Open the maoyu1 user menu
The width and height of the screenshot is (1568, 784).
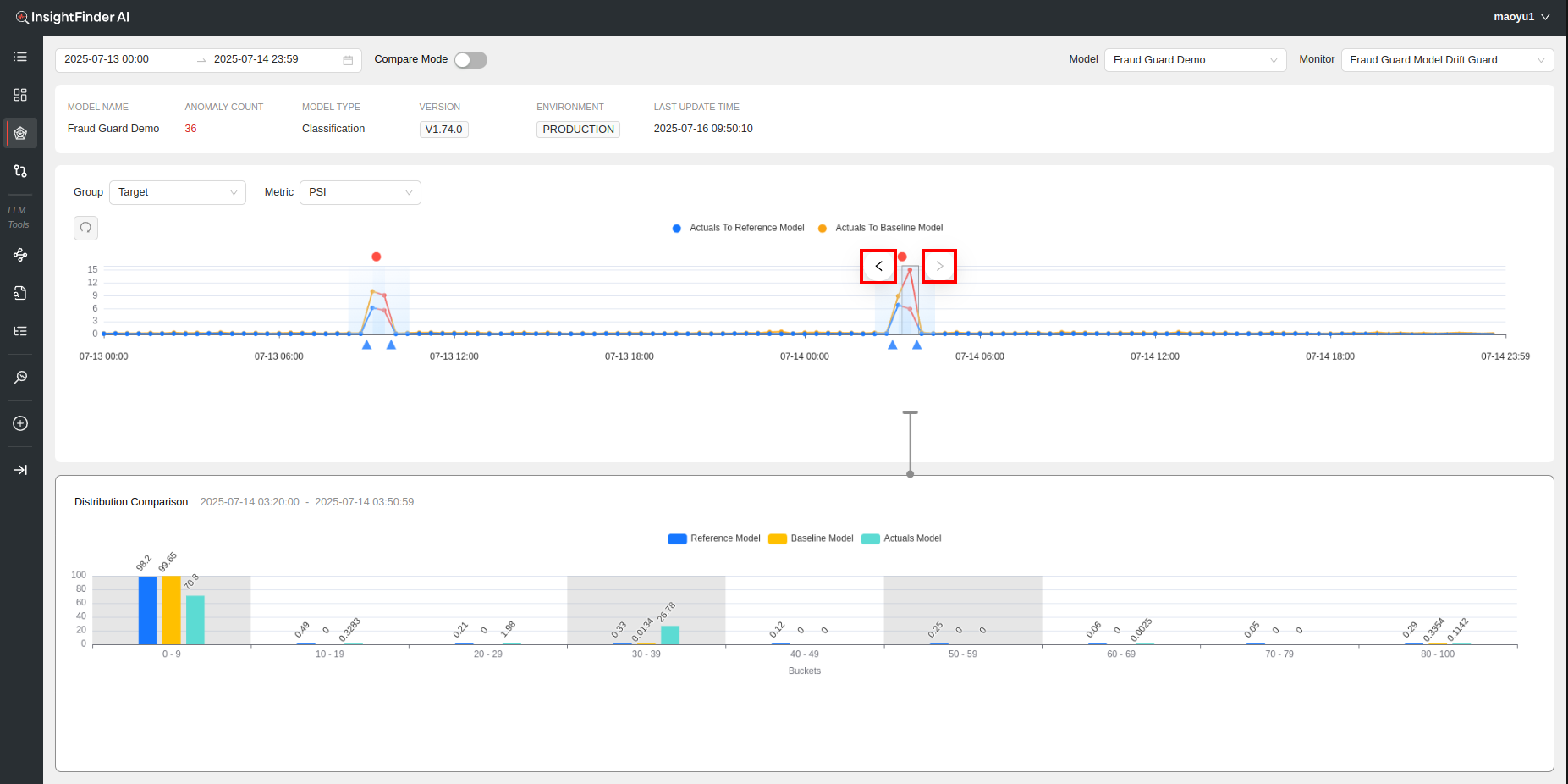point(1521,17)
